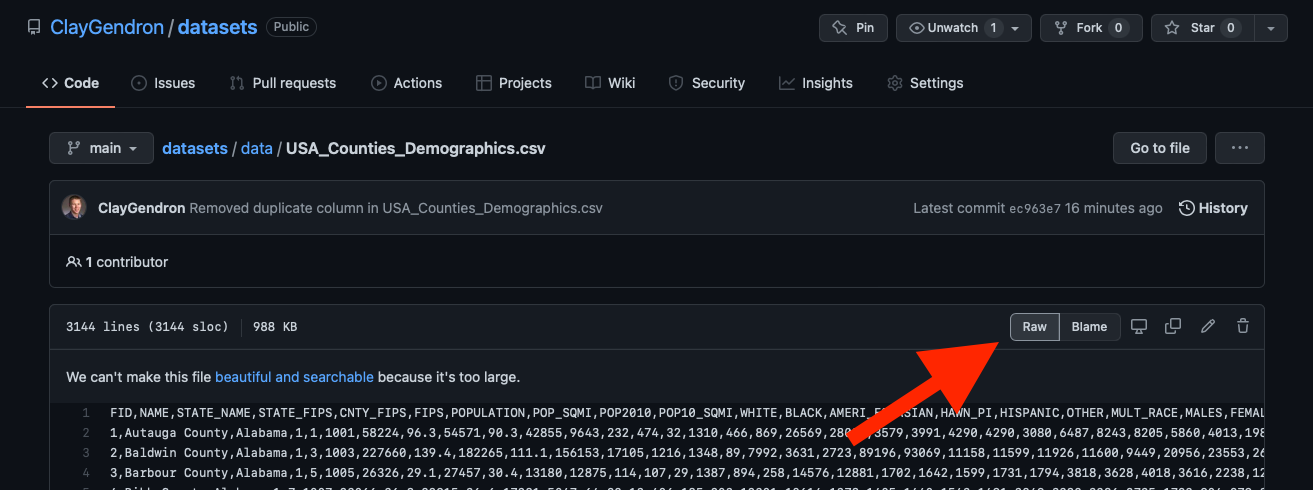1313x490 pixels.
Task: Select line number 2 of the CSV
Action: (86, 433)
